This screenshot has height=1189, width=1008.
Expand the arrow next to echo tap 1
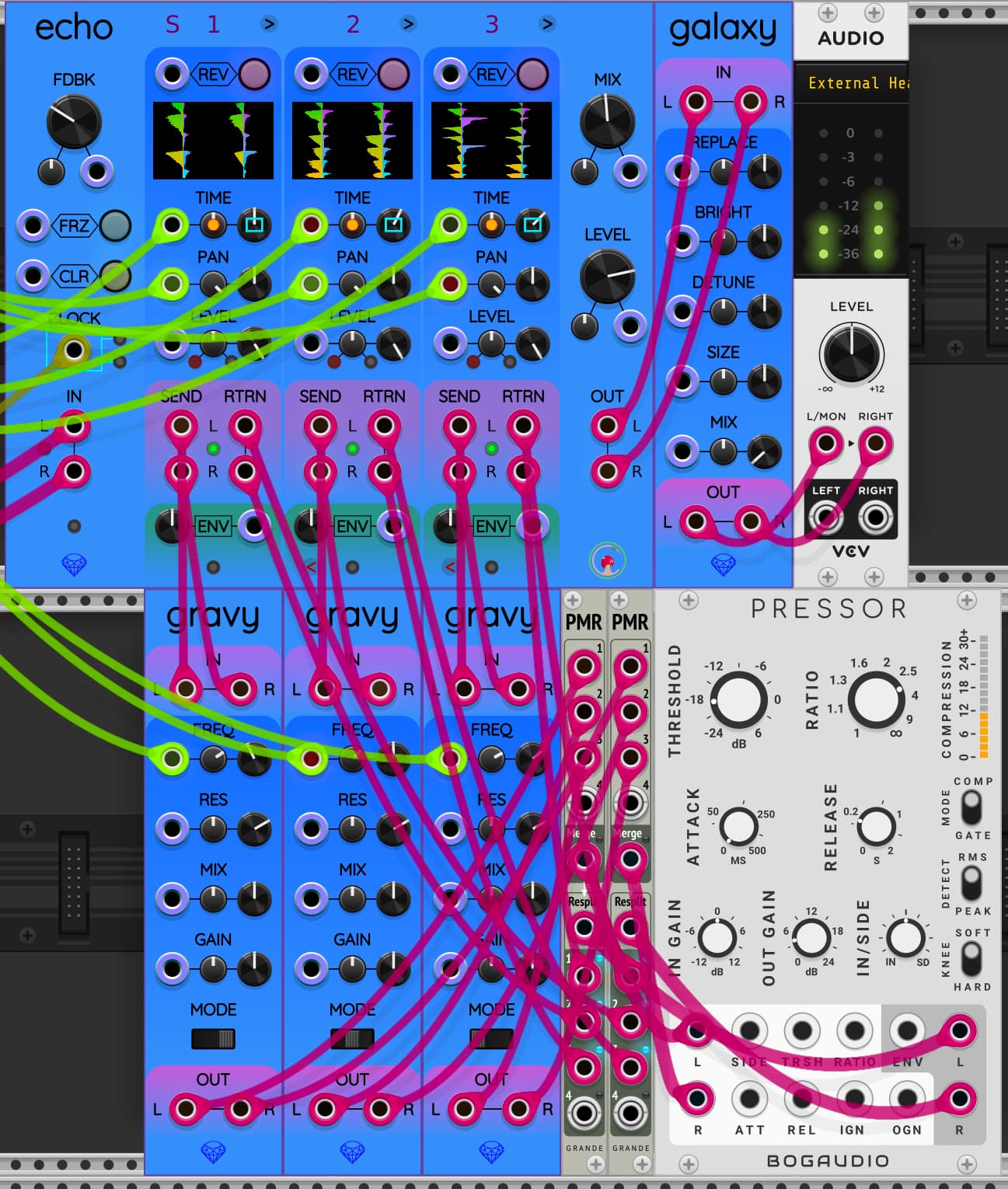click(x=269, y=24)
